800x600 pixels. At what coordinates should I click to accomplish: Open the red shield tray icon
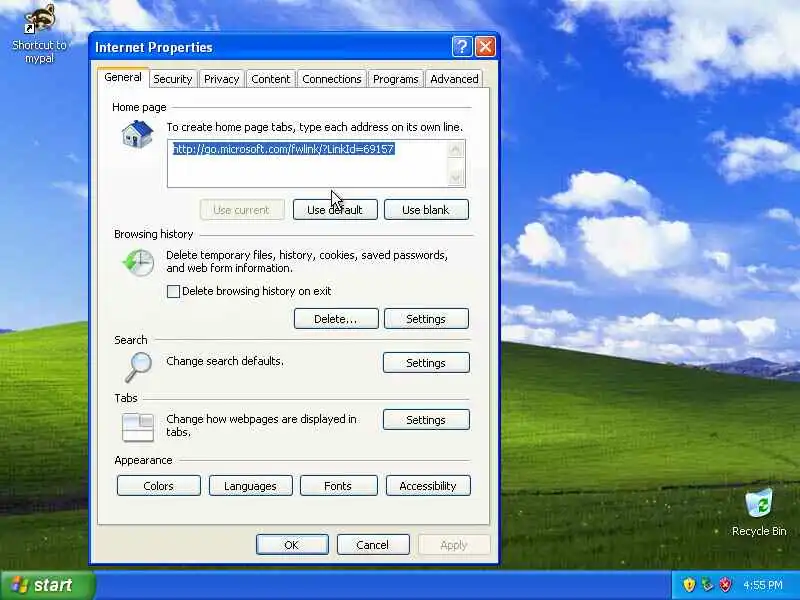click(x=725, y=585)
